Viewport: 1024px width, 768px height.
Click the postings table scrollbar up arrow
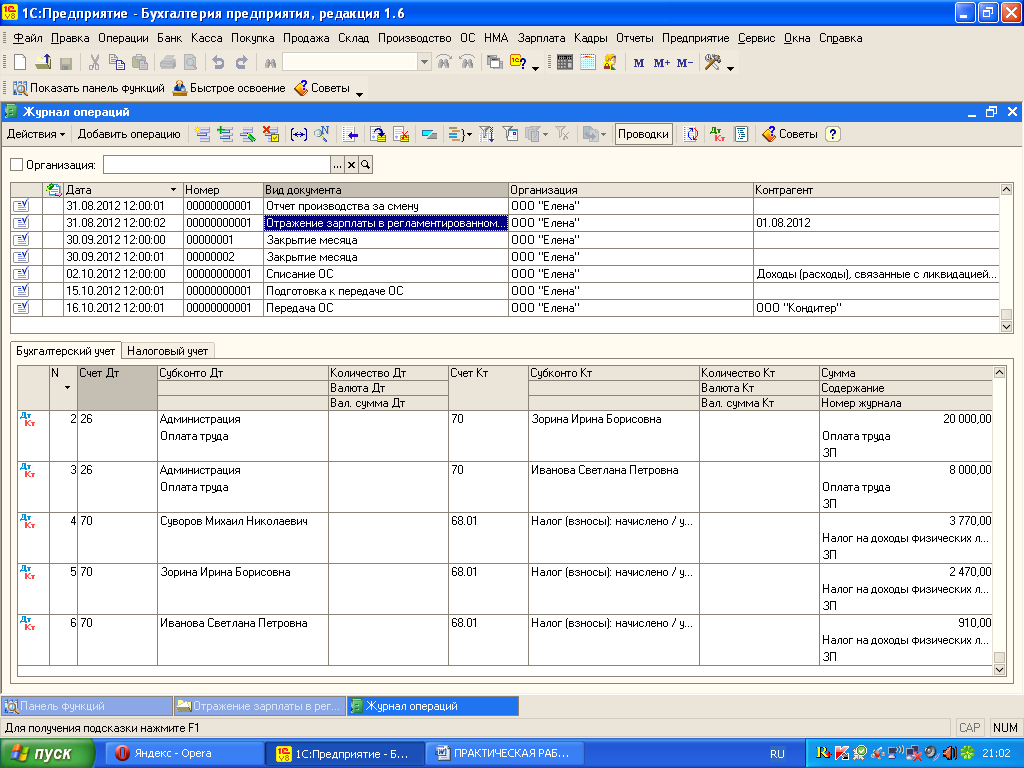[x=999, y=373]
